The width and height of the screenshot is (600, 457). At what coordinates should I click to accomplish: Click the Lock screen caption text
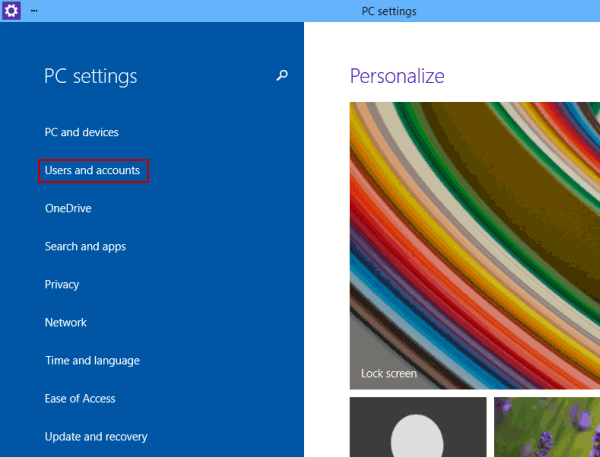pos(389,374)
